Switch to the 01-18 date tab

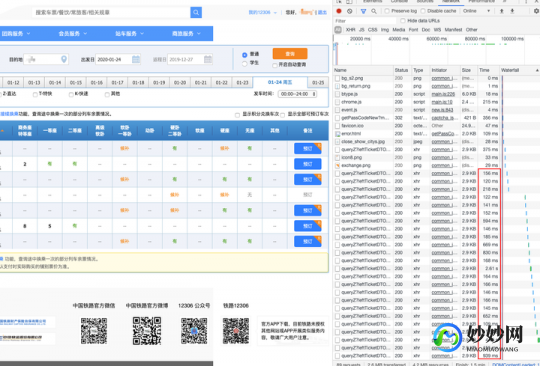138,83
